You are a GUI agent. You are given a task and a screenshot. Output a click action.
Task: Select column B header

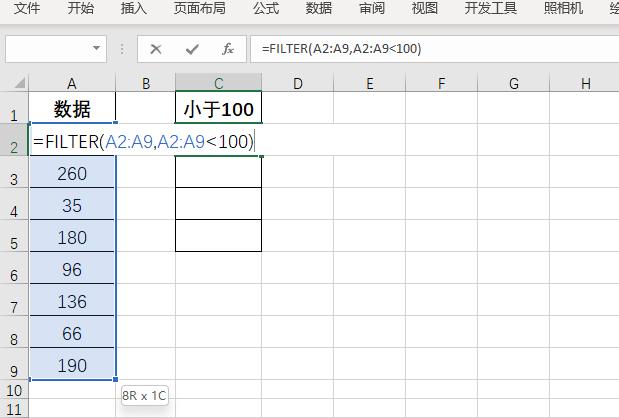click(x=146, y=83)
